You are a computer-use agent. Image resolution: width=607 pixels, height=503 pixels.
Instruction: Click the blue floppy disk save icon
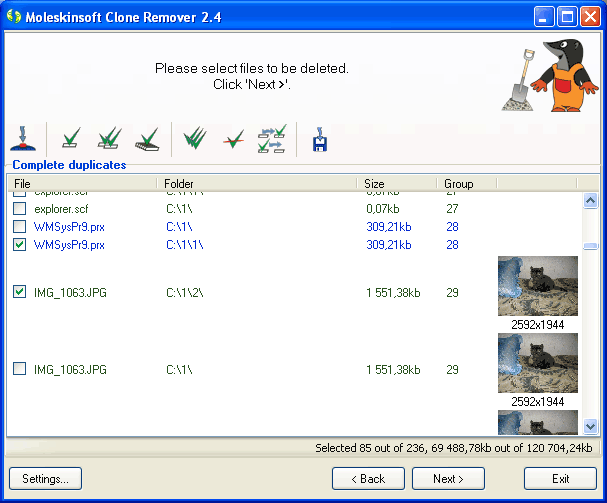click(x=320, y=139)
